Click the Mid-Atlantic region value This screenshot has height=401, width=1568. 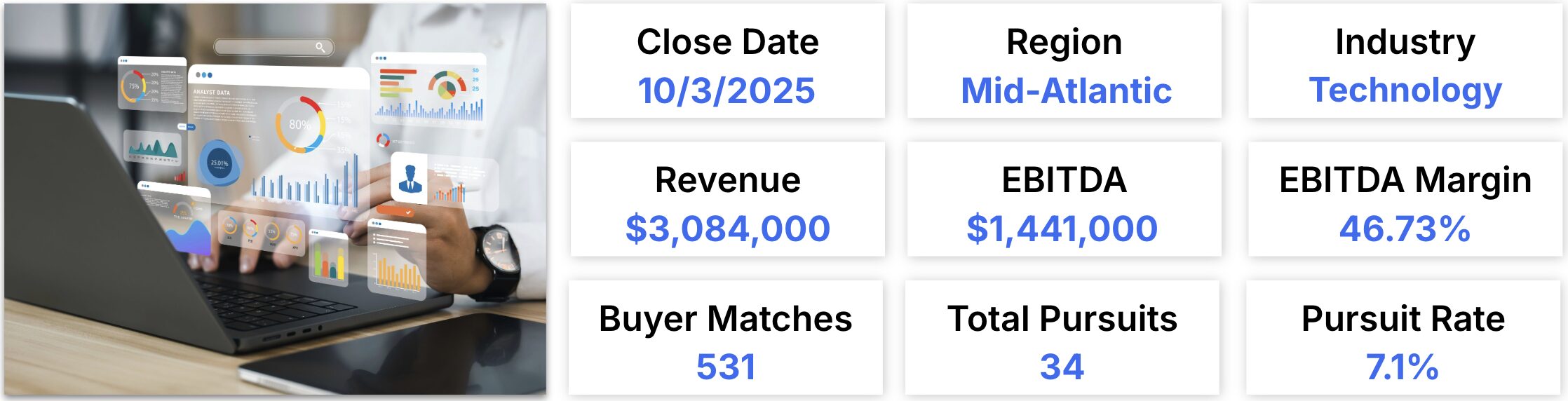[1066, 90]
